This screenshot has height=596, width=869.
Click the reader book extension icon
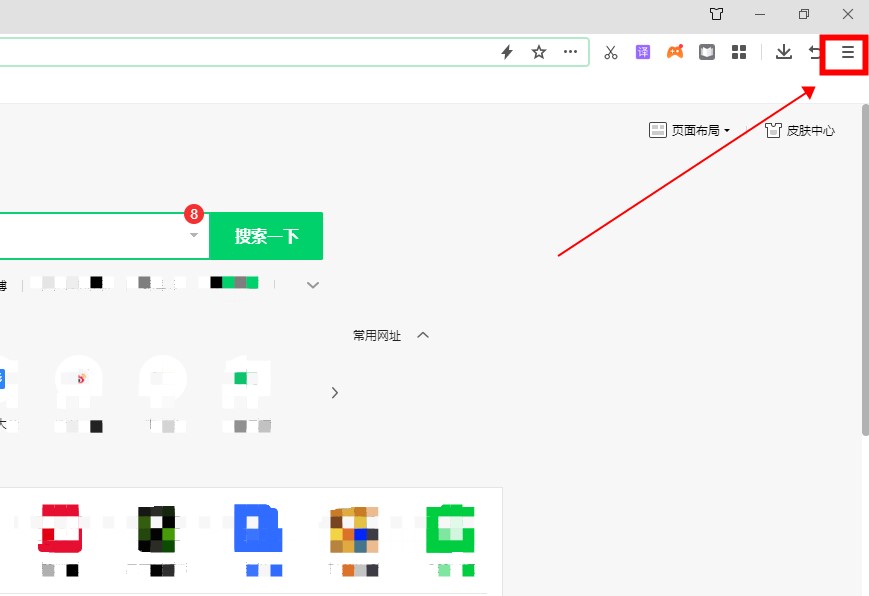coord(707,52)
